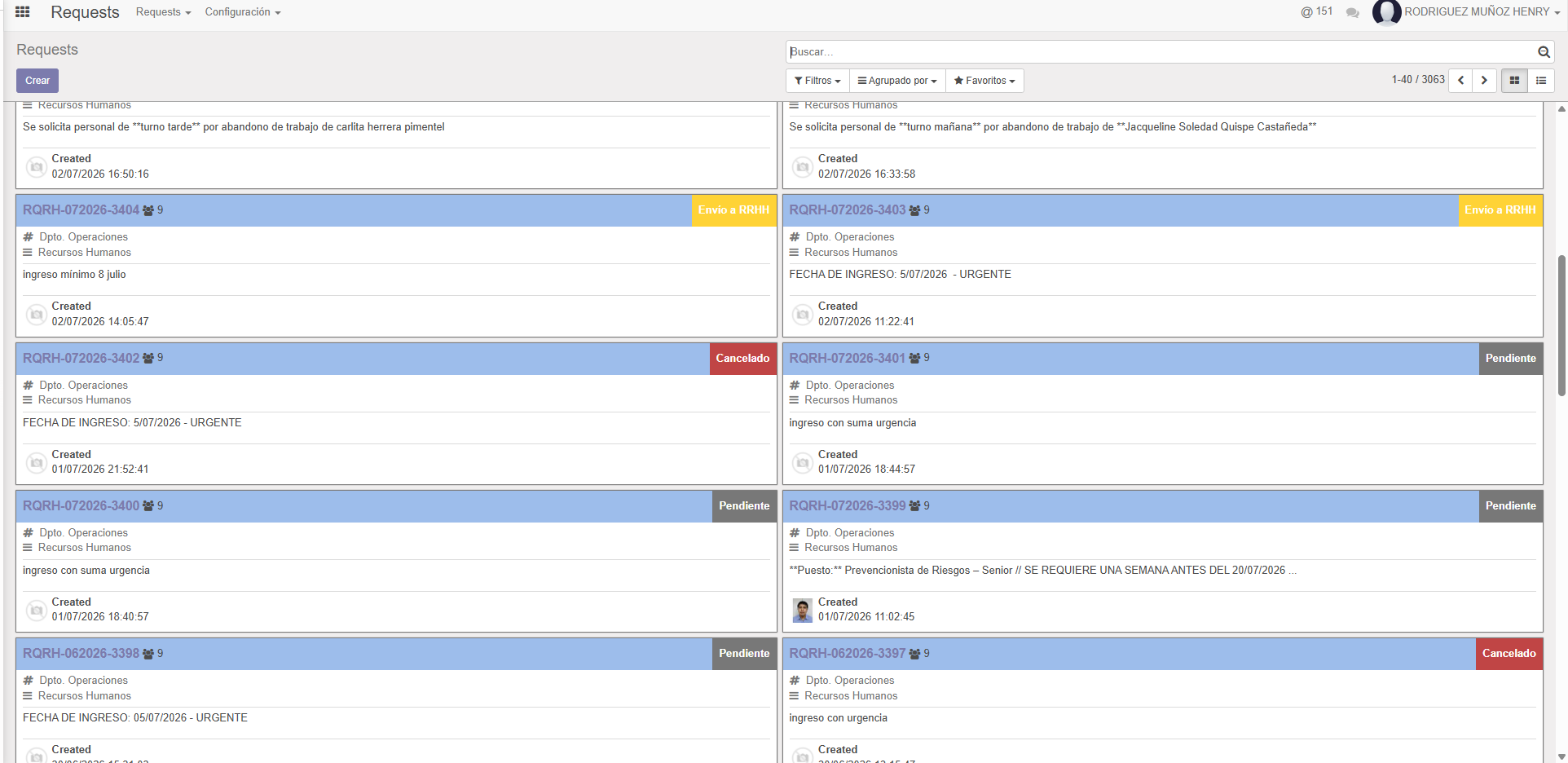Click the Crear button

click(x=37, y=81)
